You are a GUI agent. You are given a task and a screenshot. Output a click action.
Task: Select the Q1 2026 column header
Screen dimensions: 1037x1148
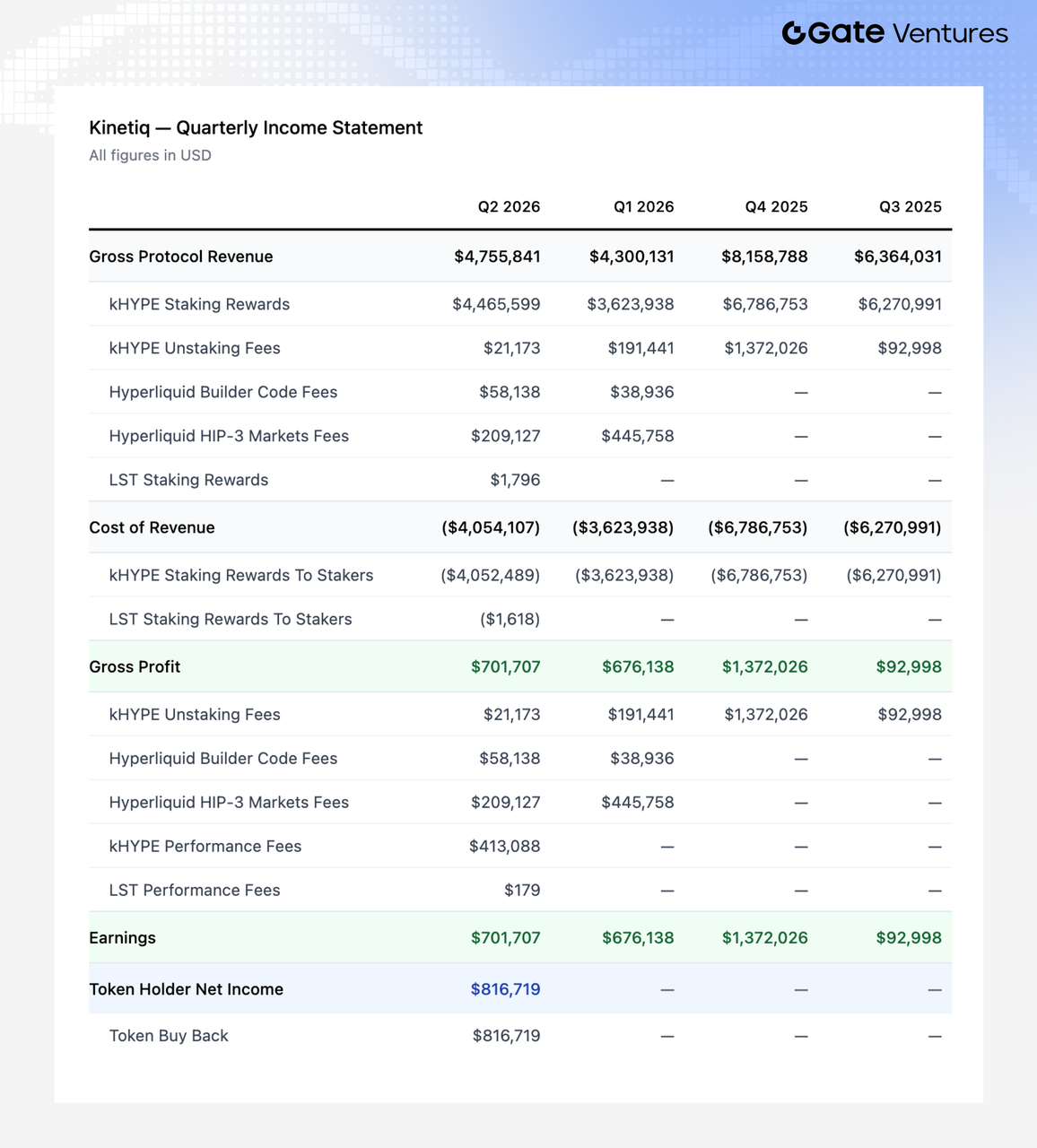644,207
